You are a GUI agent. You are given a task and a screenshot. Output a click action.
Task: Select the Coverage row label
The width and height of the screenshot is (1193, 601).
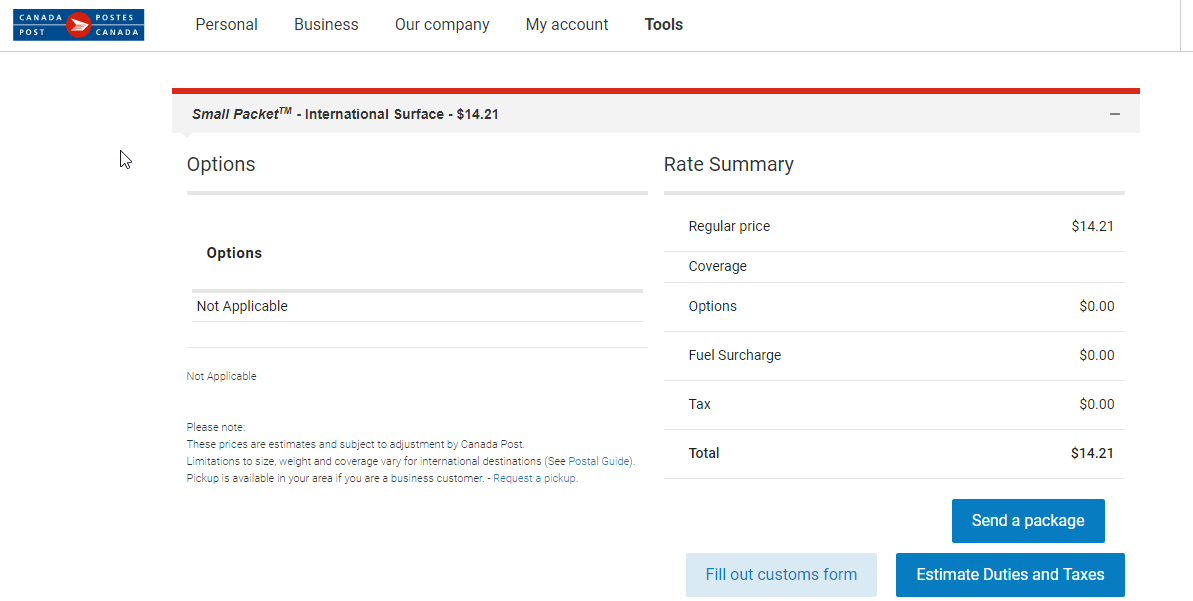click(x=717, y=266)
